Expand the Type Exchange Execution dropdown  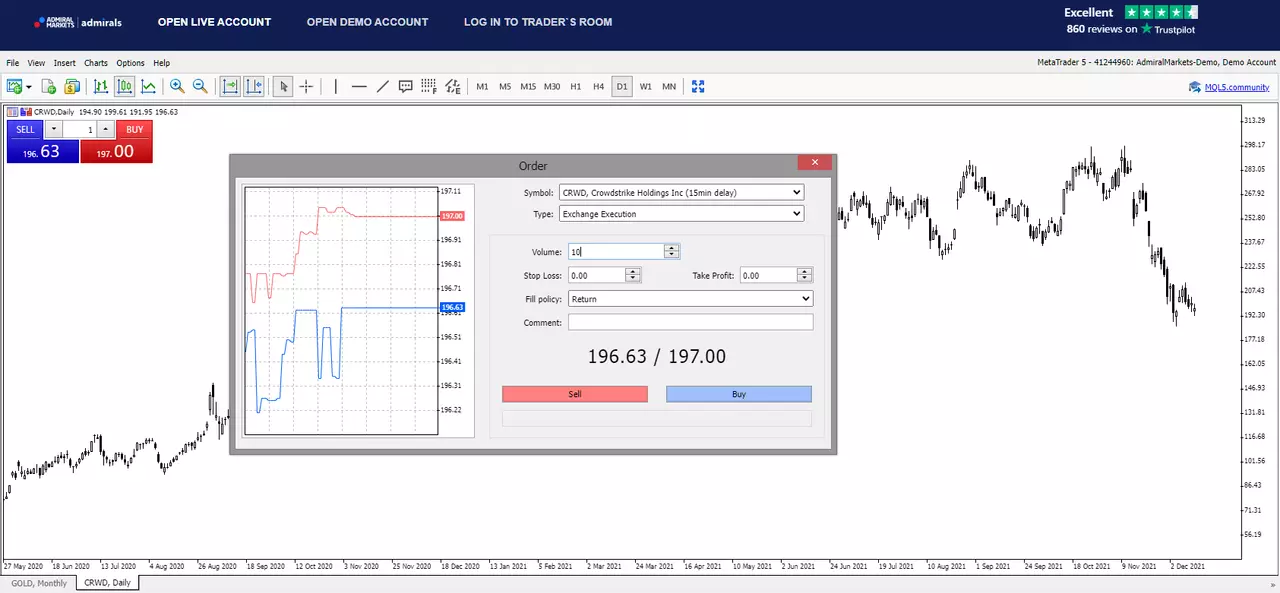coord(681,214)
